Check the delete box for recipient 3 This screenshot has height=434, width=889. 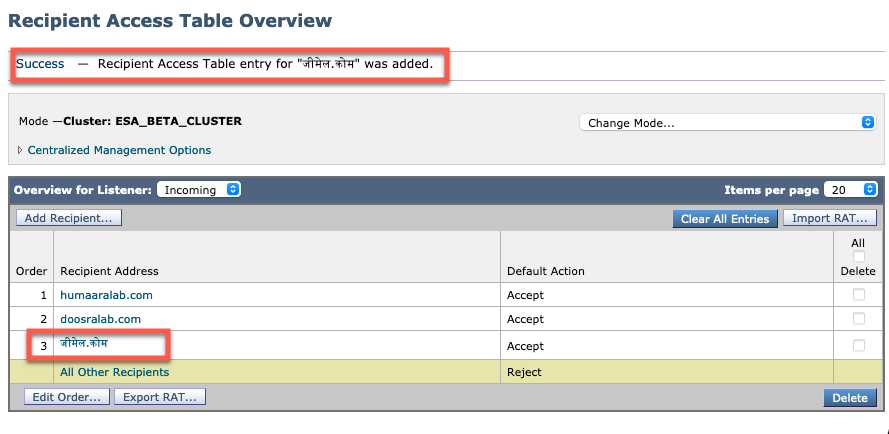[858, 345]
